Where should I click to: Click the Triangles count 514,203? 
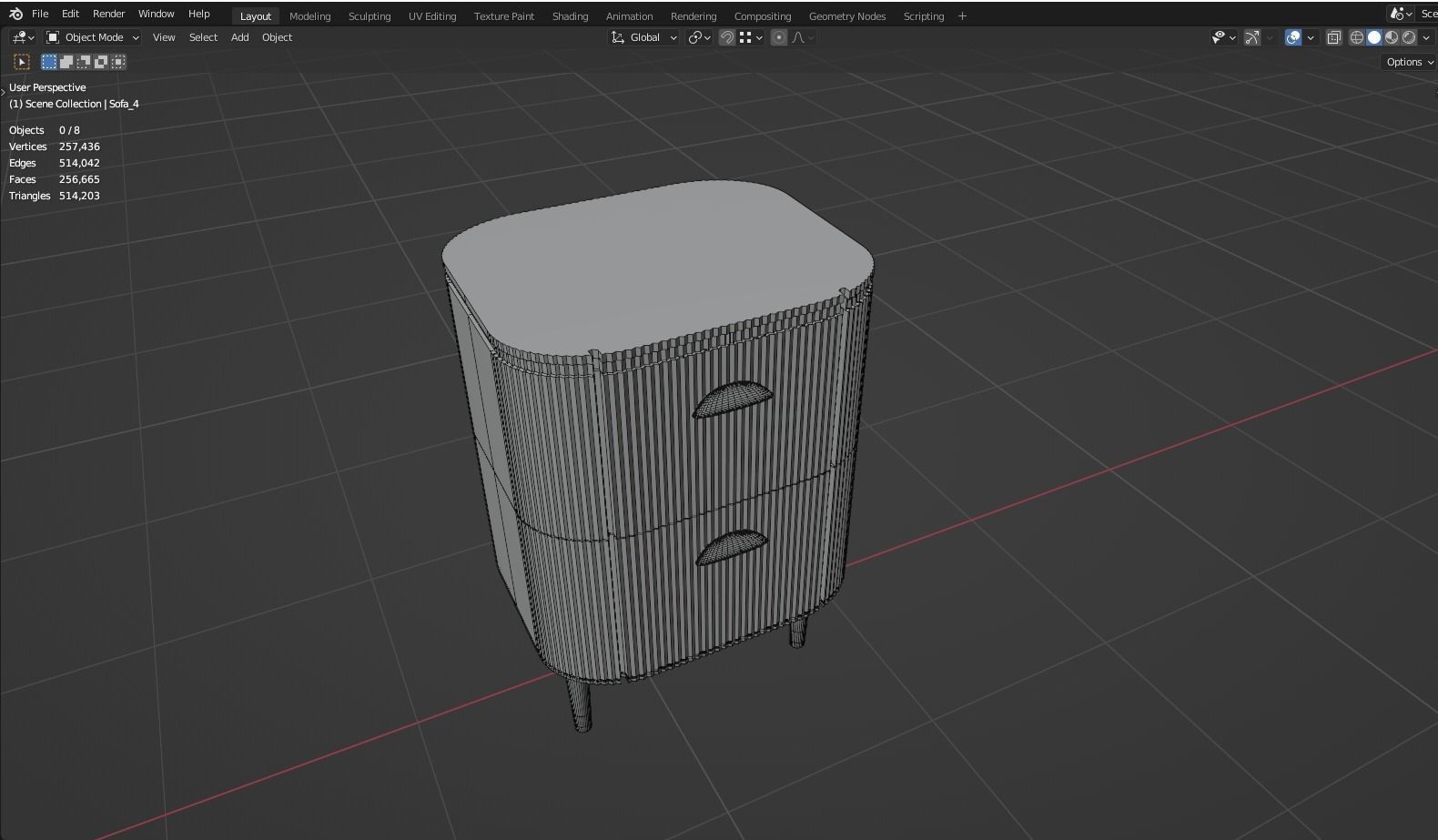click(x=79, y=196)
